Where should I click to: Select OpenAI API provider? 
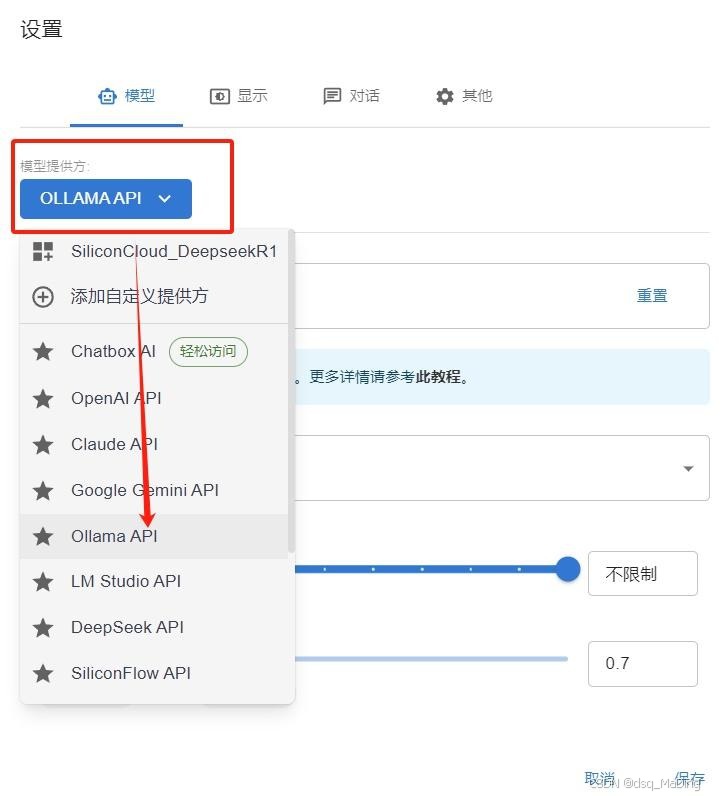point(154,399)
